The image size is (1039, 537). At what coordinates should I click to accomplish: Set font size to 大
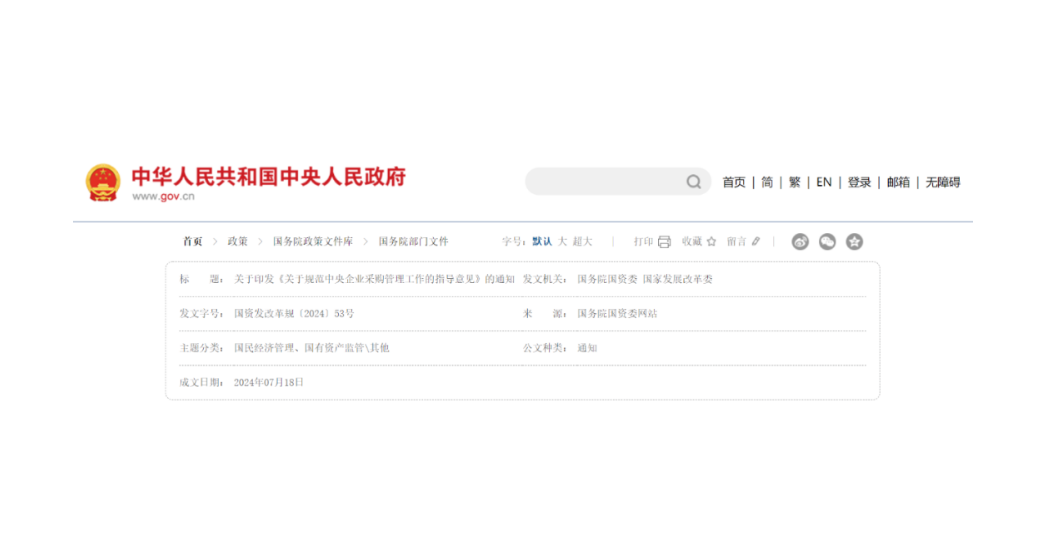coord(562,242)
